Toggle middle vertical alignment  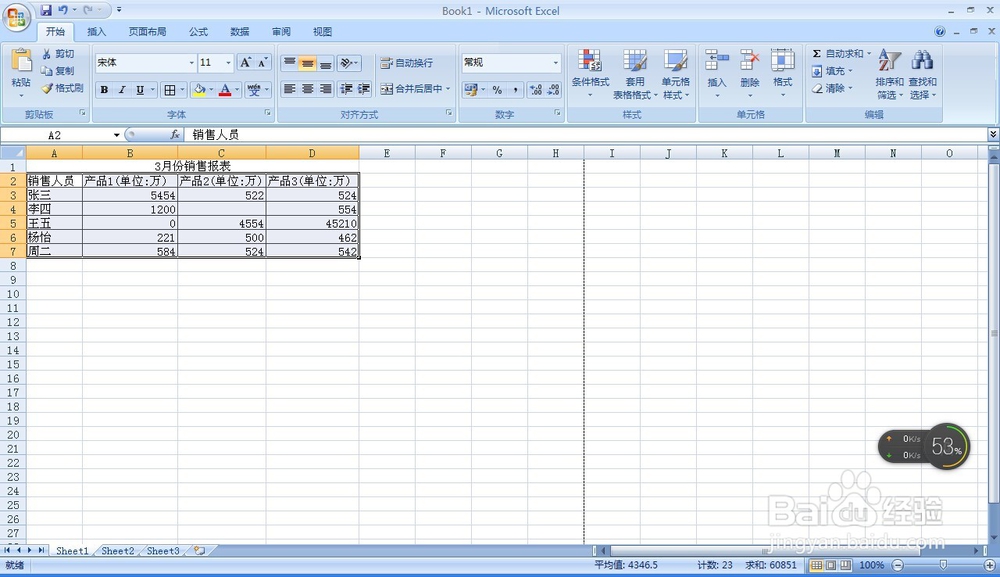pos(307,62)
